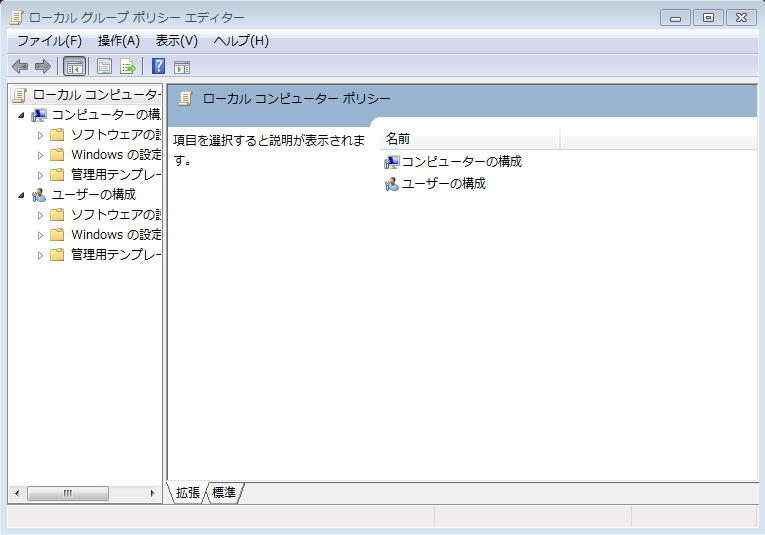This screenshot has width=765, height=535.
Task: Click the tree scrollbar left arrow
Action: pos(17,494)
